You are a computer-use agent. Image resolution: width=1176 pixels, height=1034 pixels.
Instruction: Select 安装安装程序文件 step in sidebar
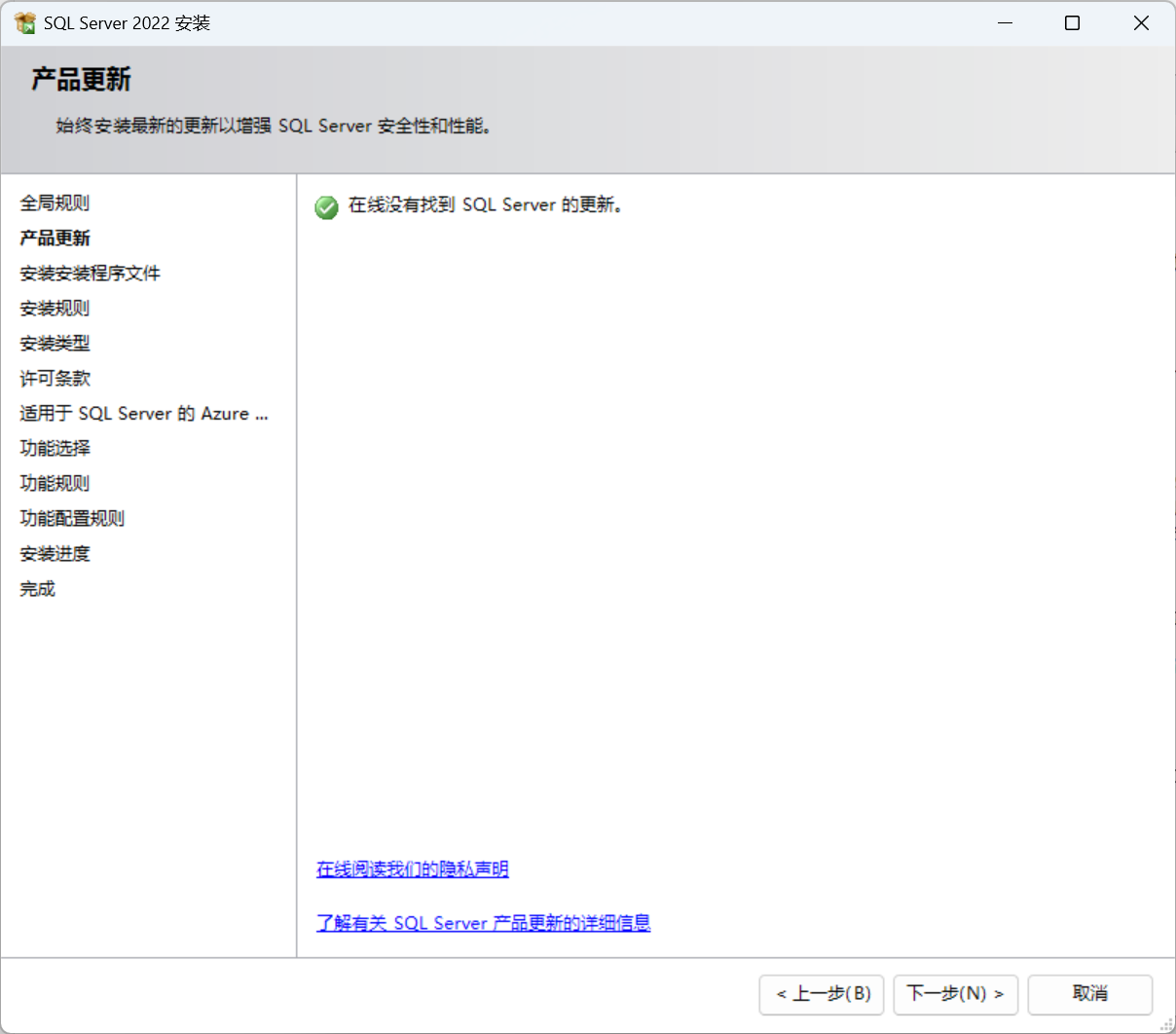[x=90, y=273]
